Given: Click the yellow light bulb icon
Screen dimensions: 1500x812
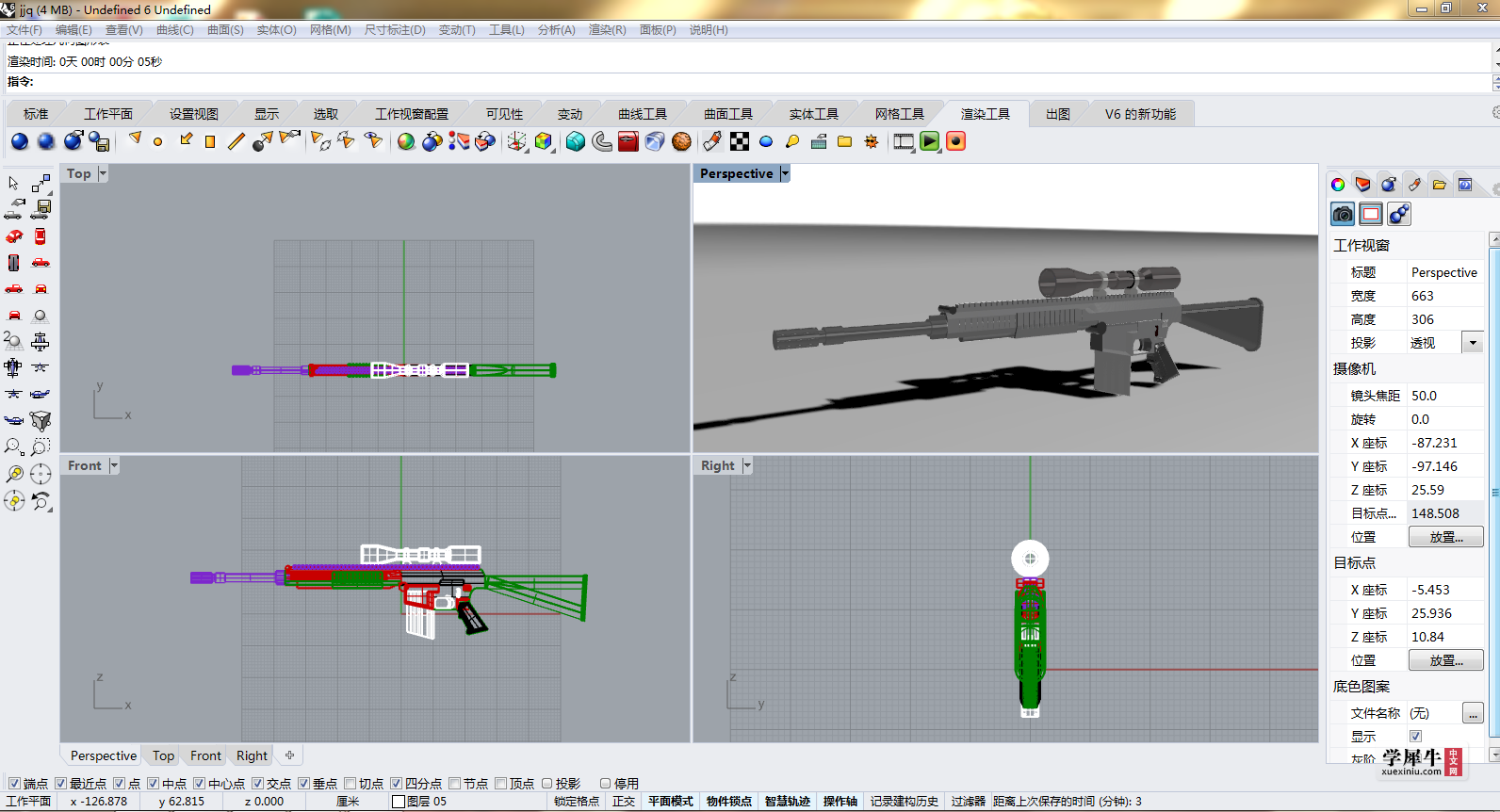Looking at the screenshot, I should [x=792, y=141].
